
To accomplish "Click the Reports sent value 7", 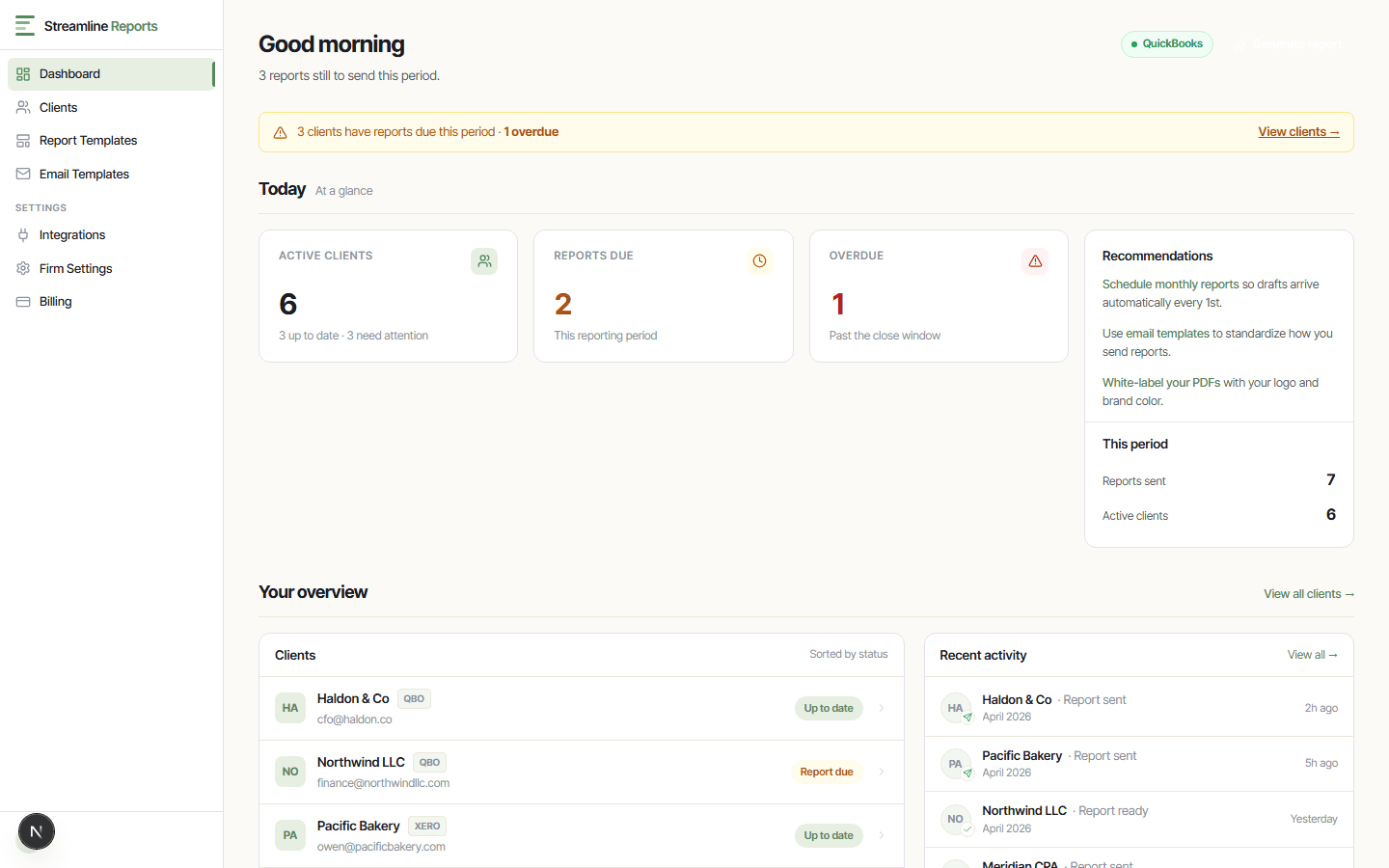I will [1331, 480].
